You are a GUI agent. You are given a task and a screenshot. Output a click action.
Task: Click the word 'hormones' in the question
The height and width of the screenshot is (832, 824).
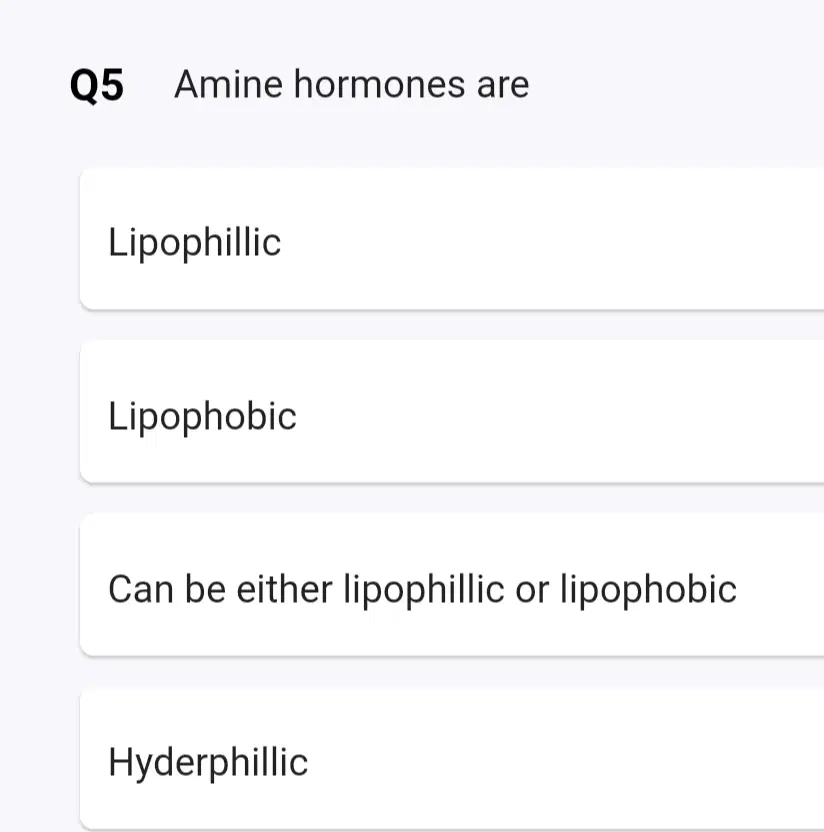pyautogui.click(x=379, y=84)
